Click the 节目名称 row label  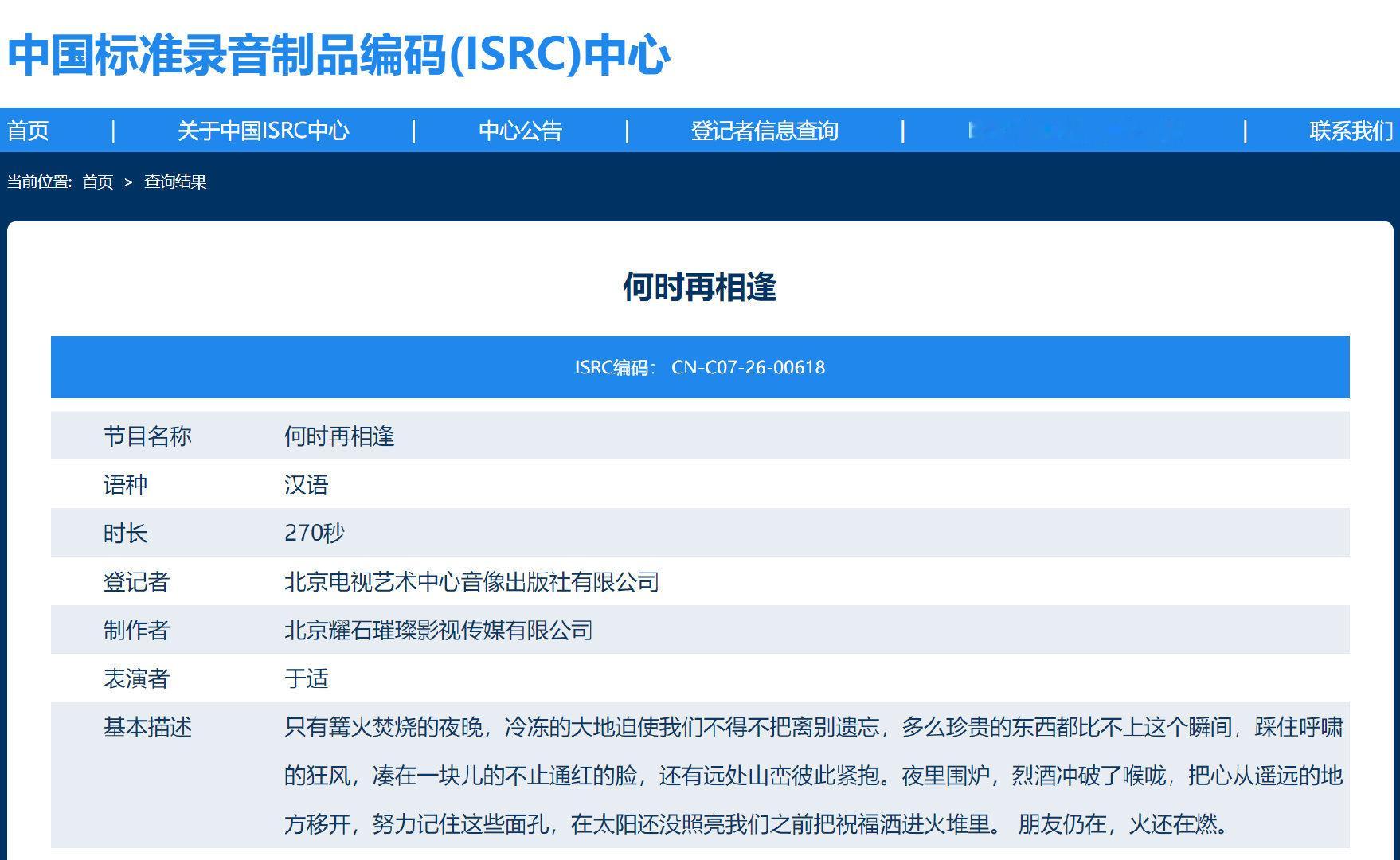click(x=147, y=436)
